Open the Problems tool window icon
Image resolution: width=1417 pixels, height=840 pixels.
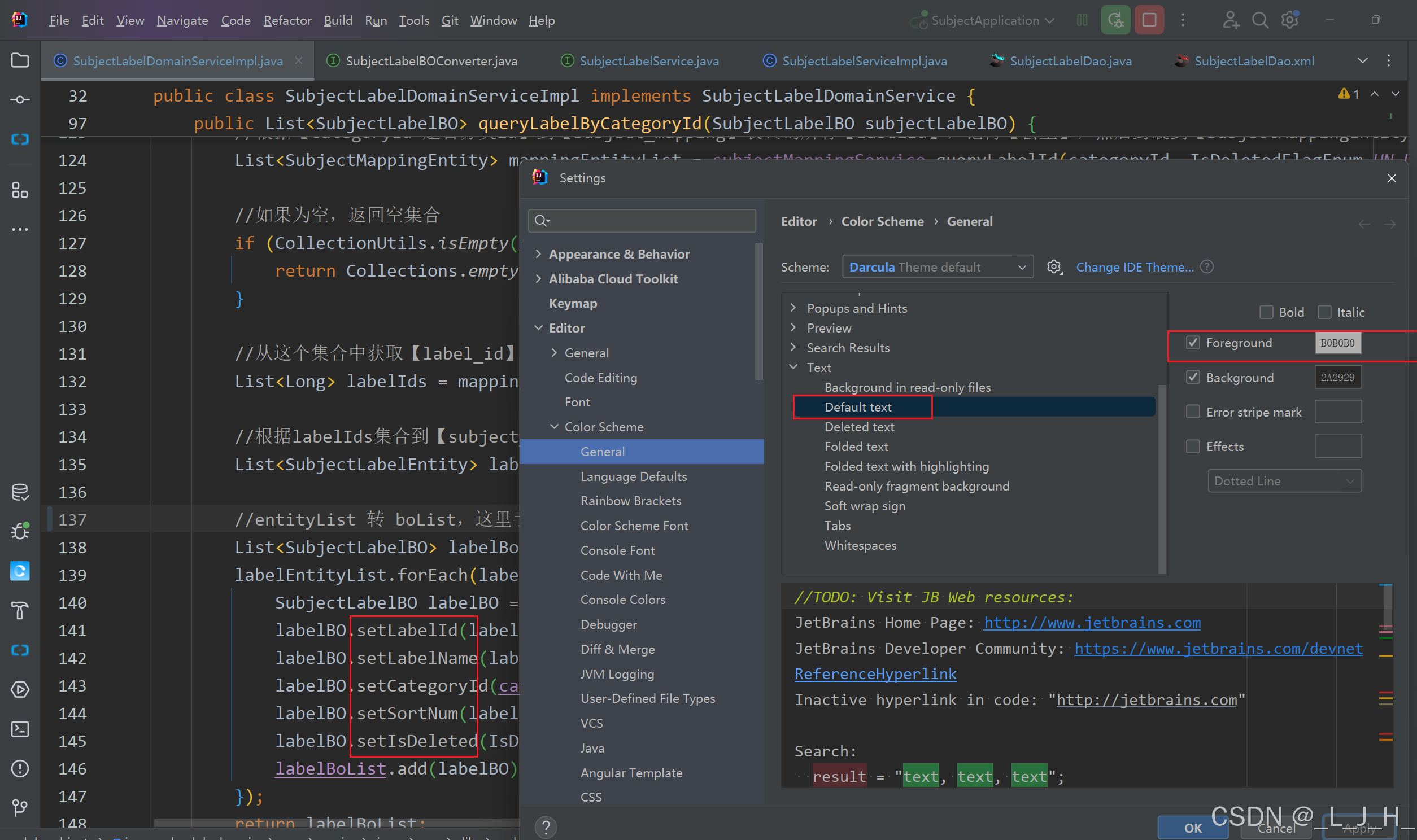(x=20, y=768)
